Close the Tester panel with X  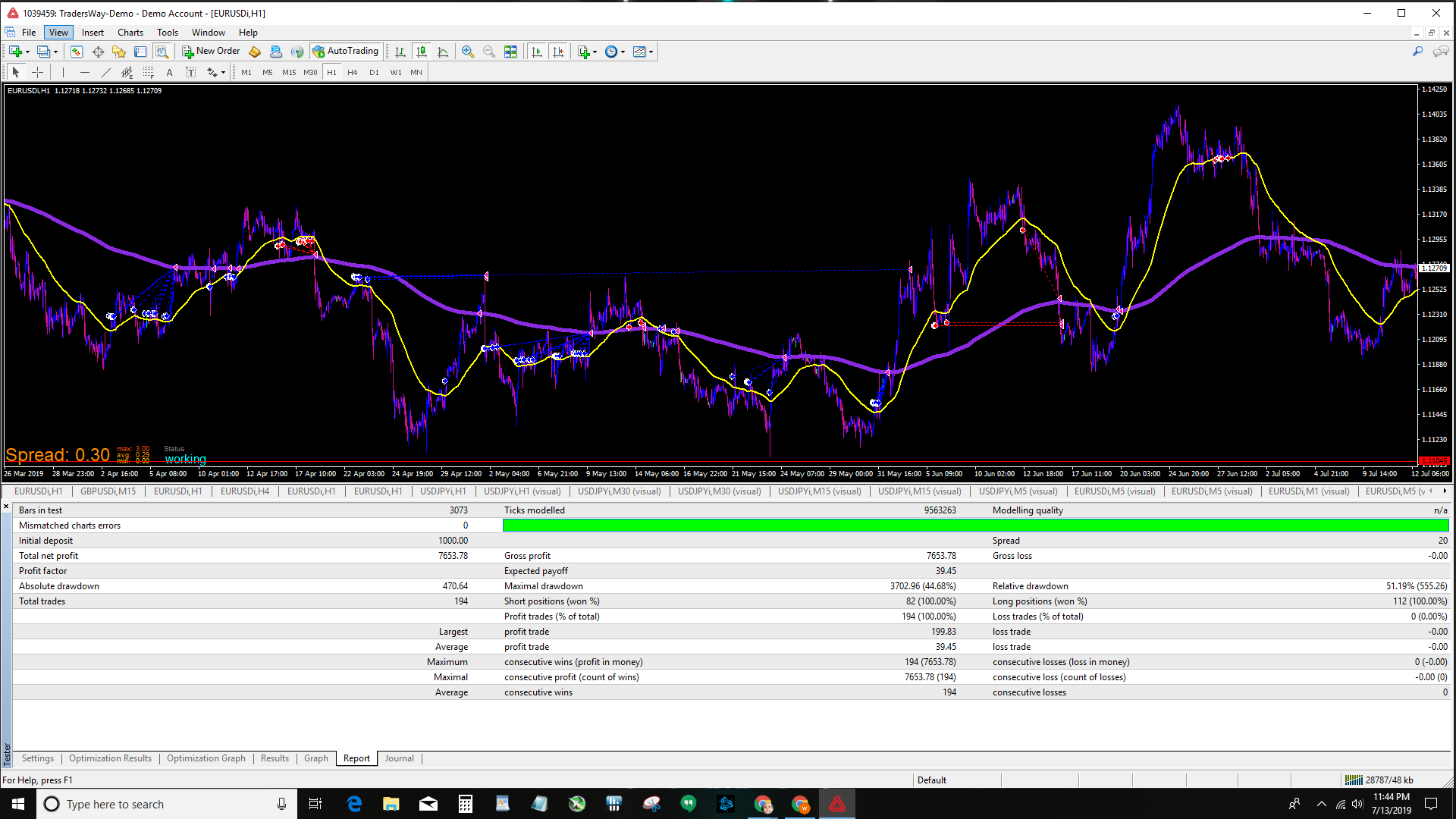click(x=6, y=506)
